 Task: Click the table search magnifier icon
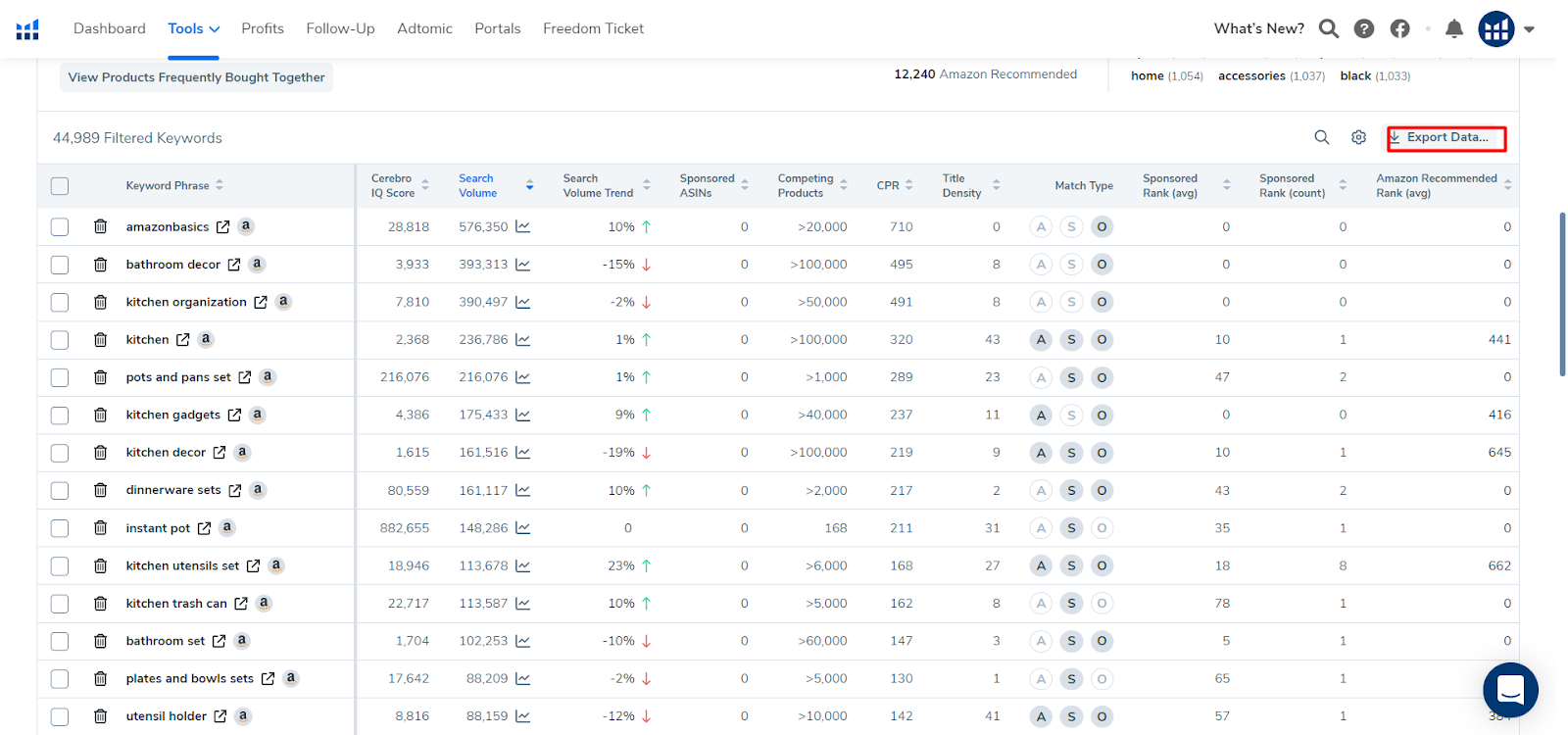(1321, 138)
